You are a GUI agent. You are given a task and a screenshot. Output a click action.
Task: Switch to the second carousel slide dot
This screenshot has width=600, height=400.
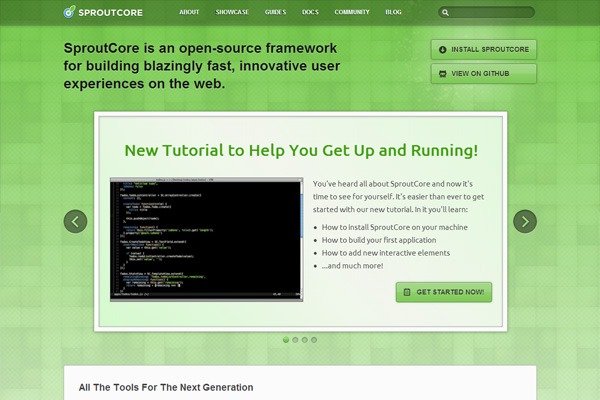pyautogui.click(x=295, y=340)
